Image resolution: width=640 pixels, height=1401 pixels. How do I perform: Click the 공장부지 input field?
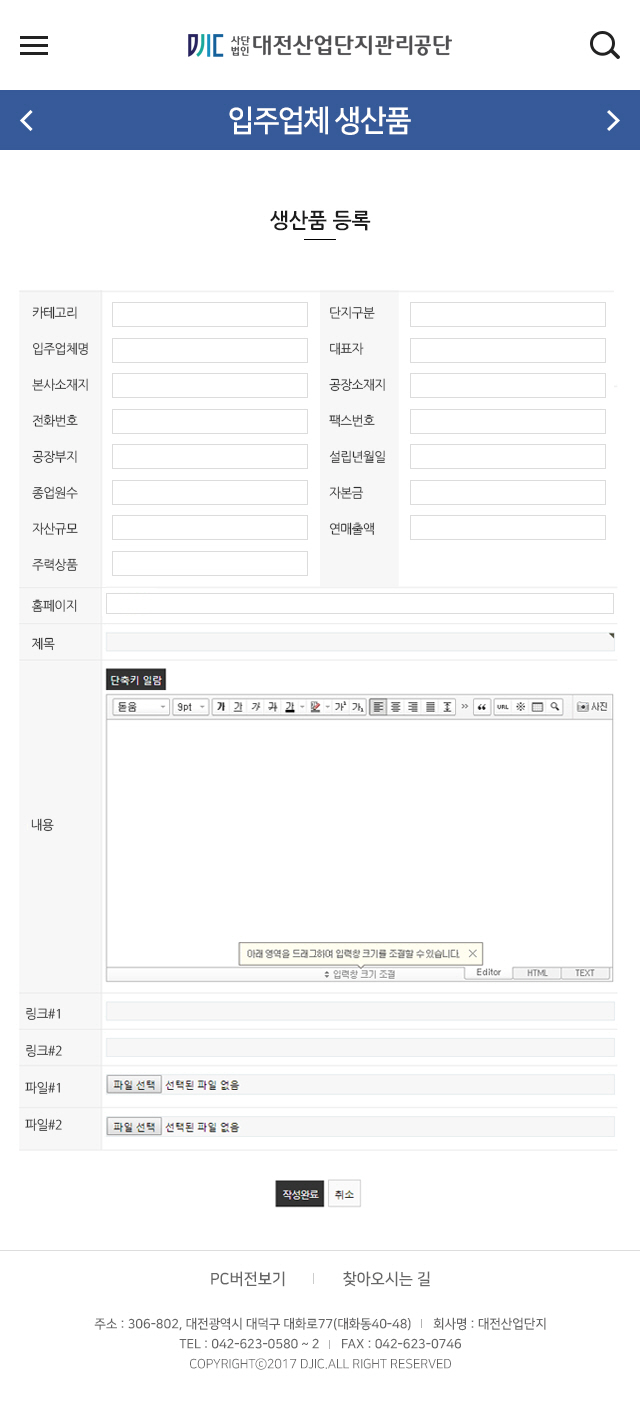[210, 457]
